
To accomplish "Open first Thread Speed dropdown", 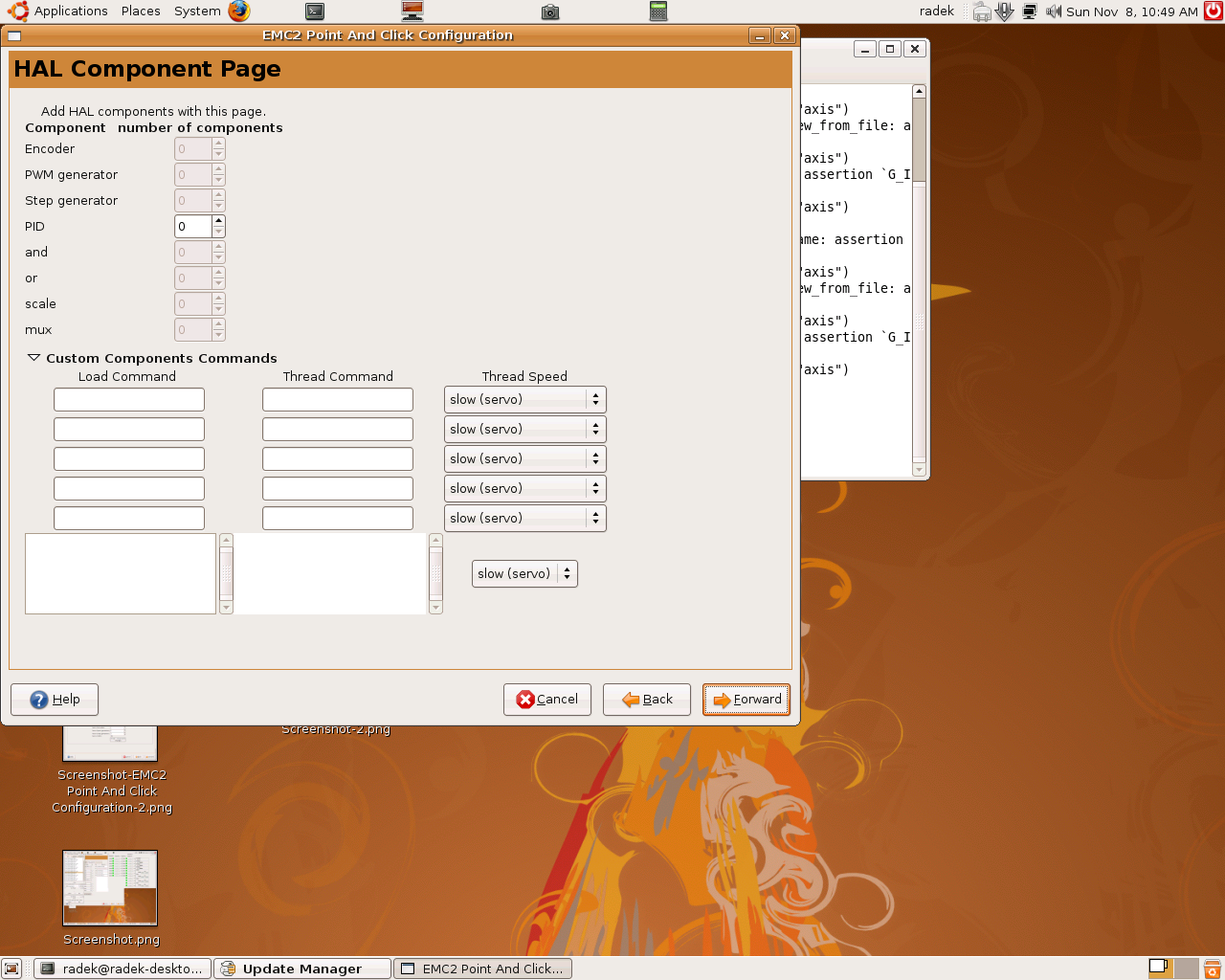I will 524,399.
